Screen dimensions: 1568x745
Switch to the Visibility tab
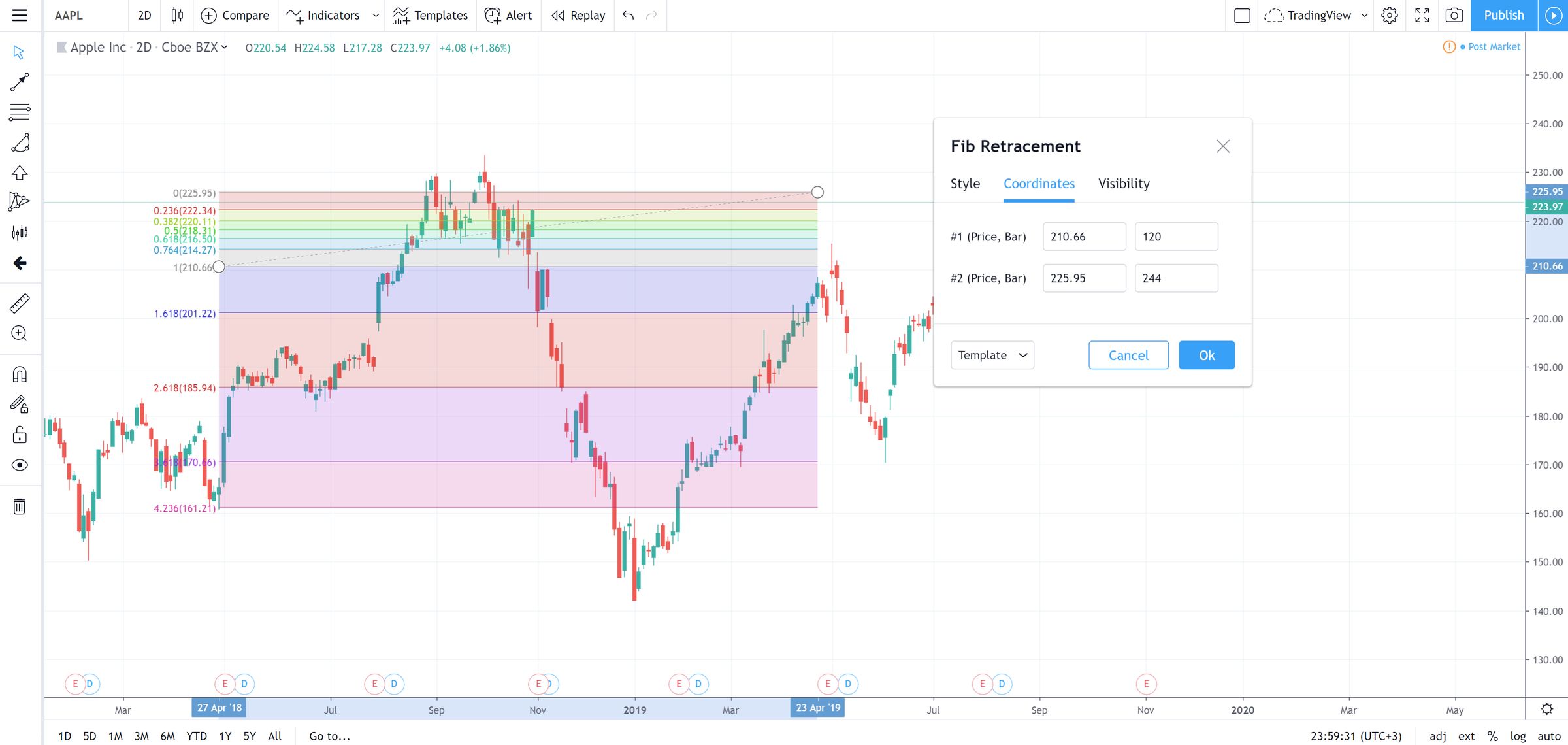pyautogui.click(x=1123, y=184)
